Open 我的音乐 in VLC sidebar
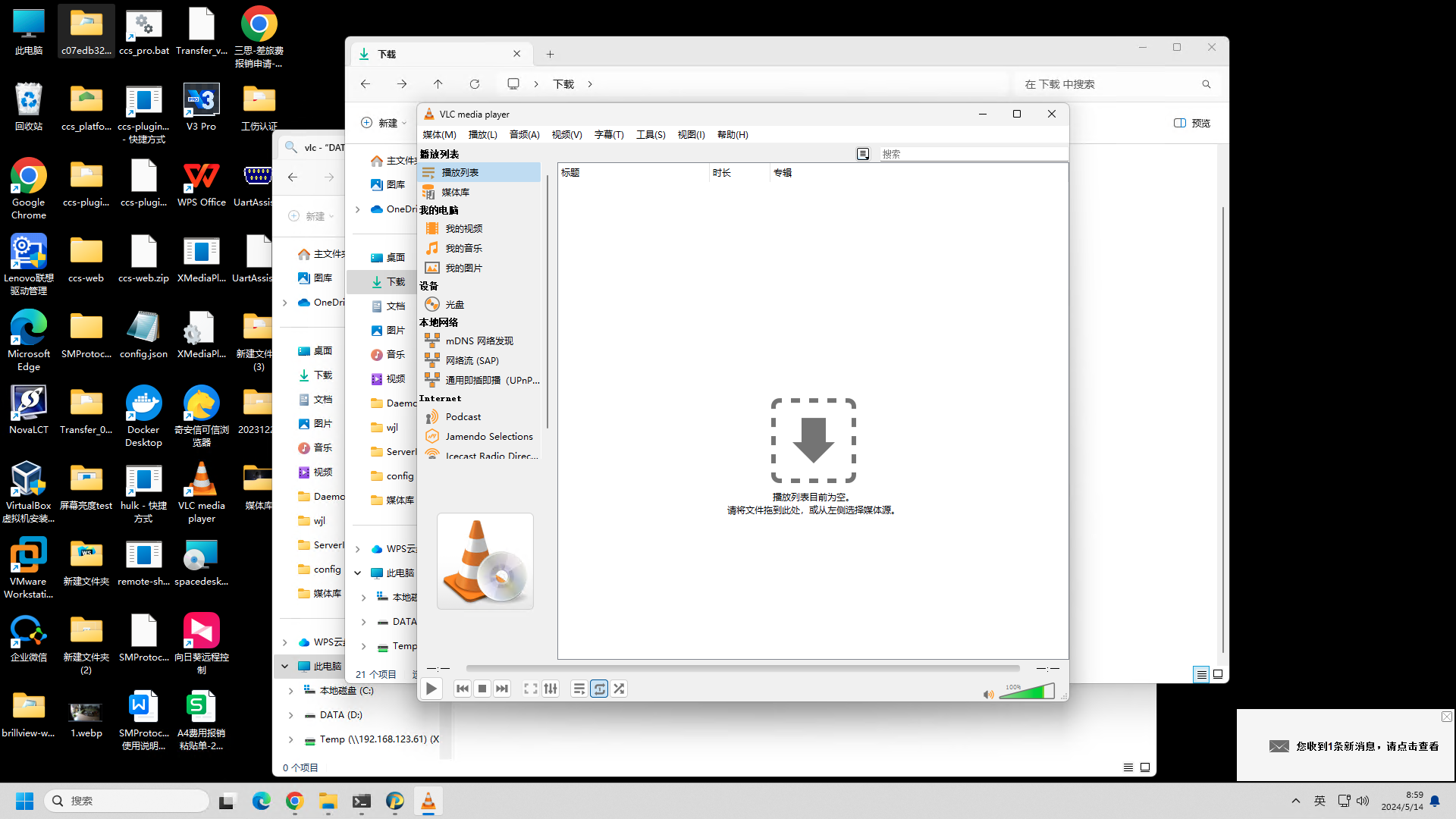 480,248
